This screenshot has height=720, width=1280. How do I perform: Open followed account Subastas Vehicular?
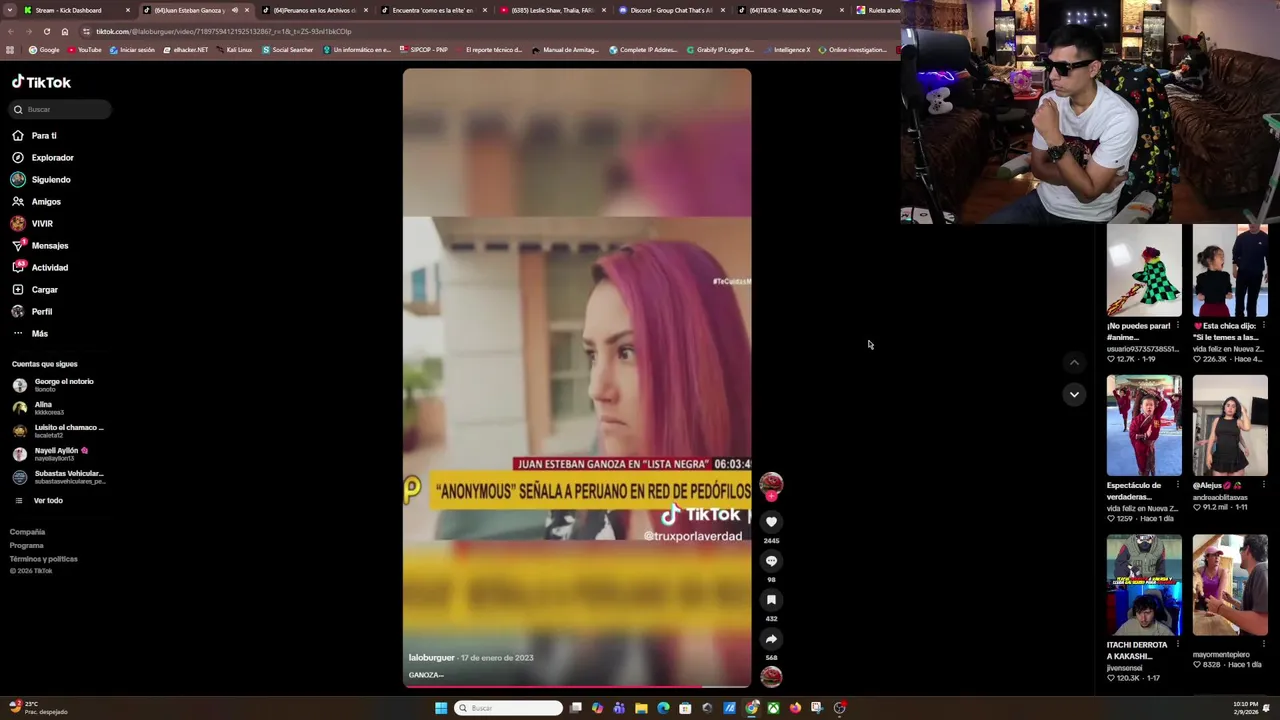[58, 477]
